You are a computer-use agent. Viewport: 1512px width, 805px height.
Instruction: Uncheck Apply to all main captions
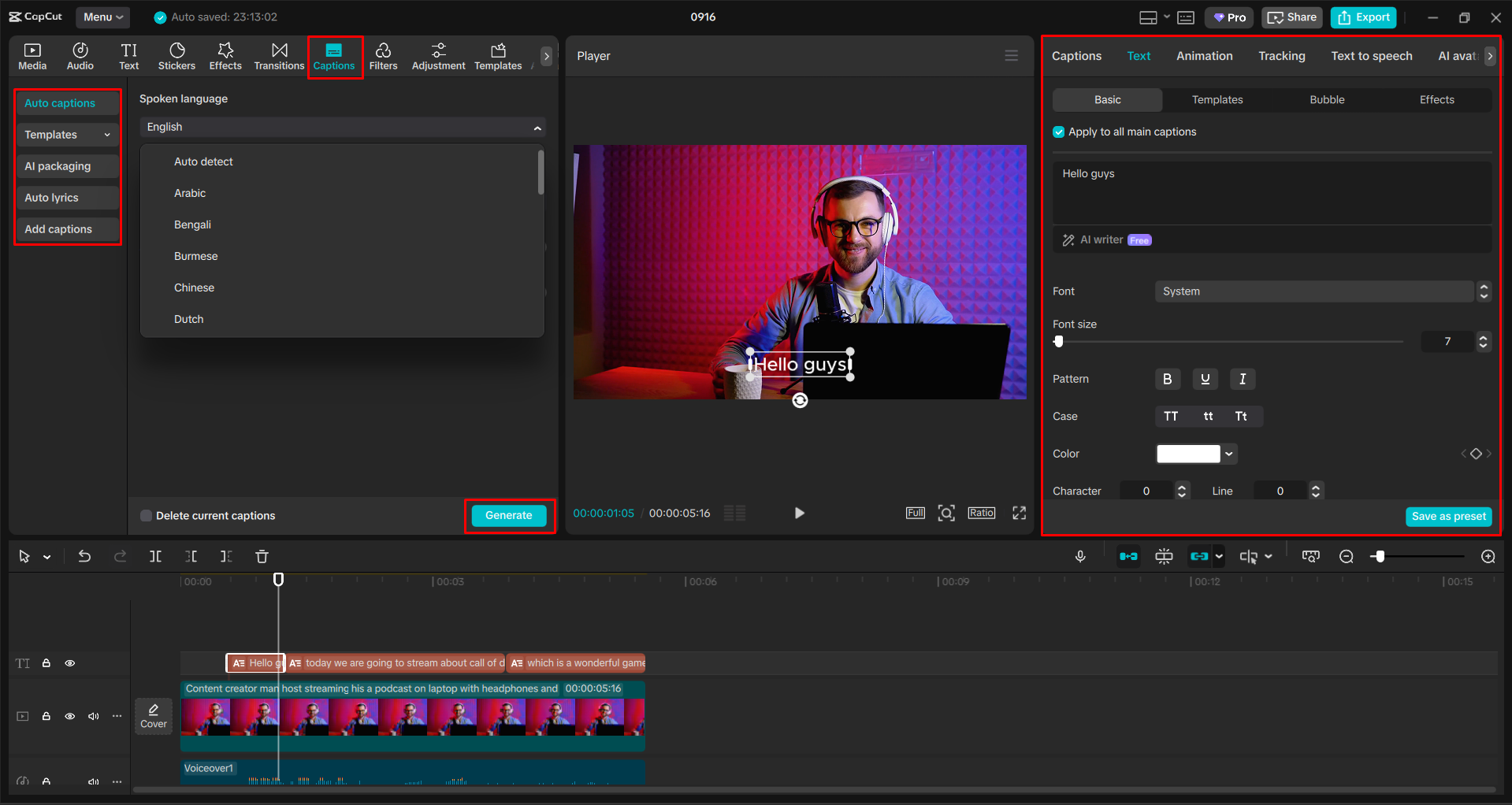pyautogui.click(x=1059, y=132)
